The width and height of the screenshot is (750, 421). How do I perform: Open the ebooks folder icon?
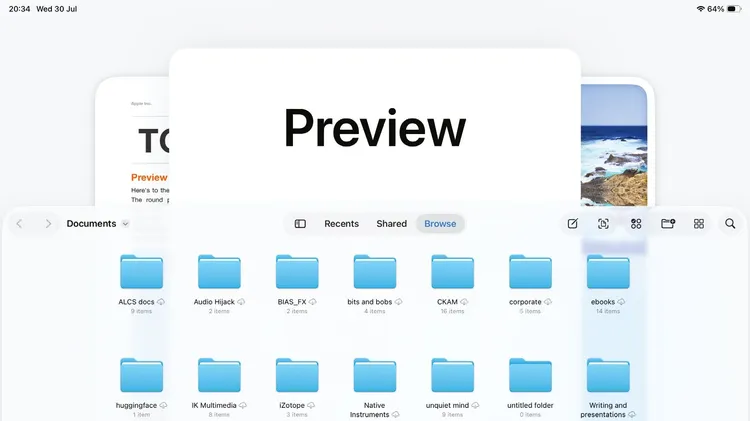[608, 271]
